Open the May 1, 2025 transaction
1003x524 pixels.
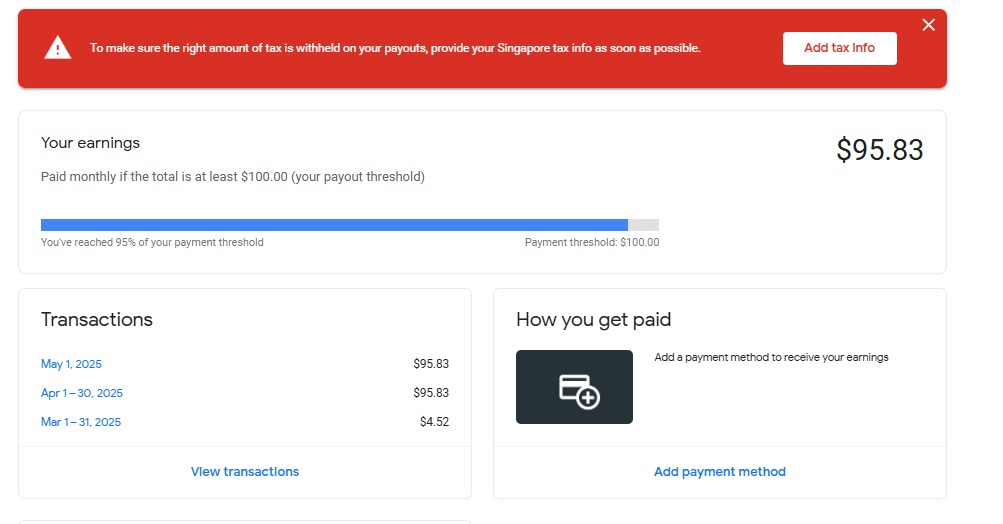pos(71,364)
